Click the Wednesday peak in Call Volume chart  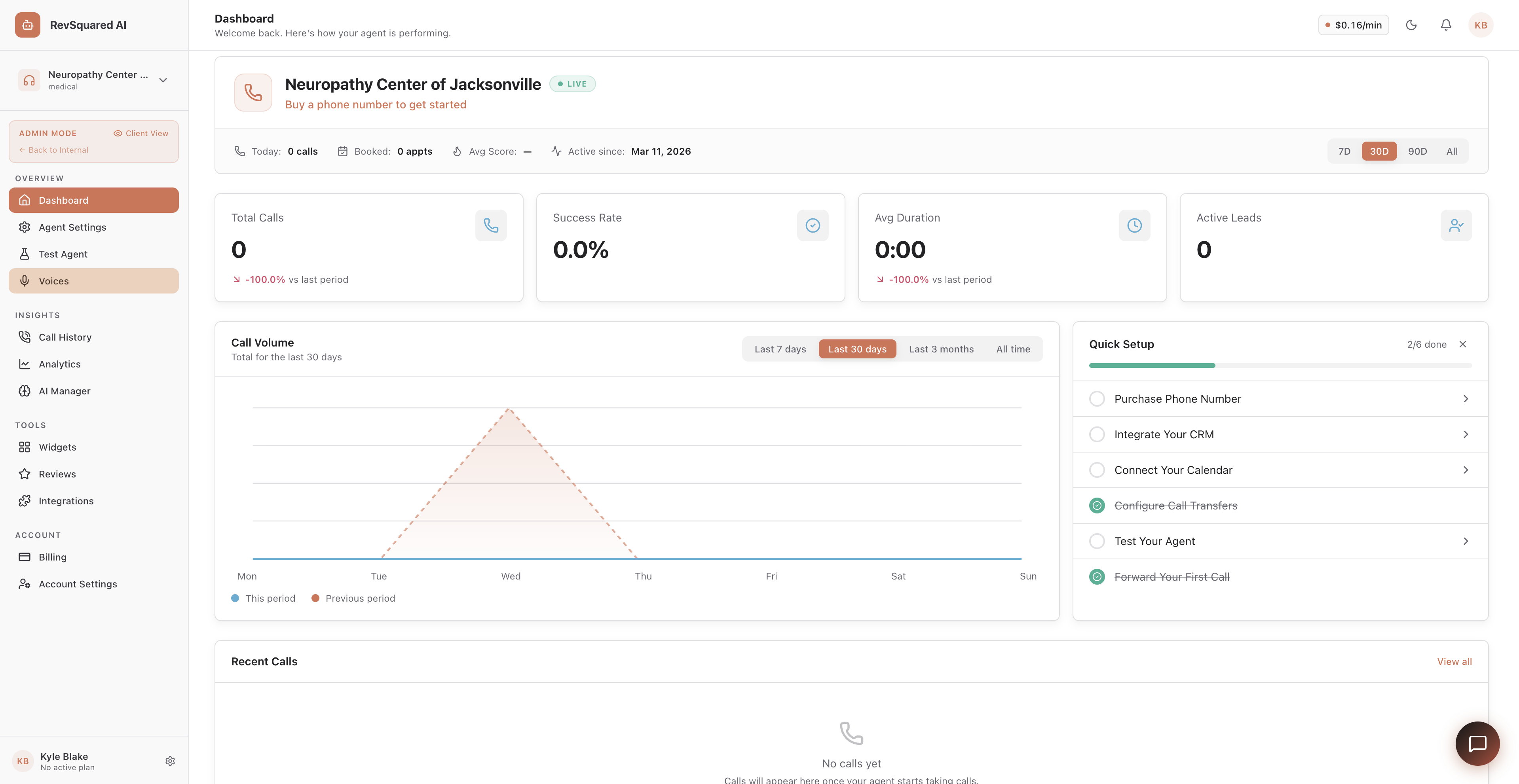tap(508, 409)
